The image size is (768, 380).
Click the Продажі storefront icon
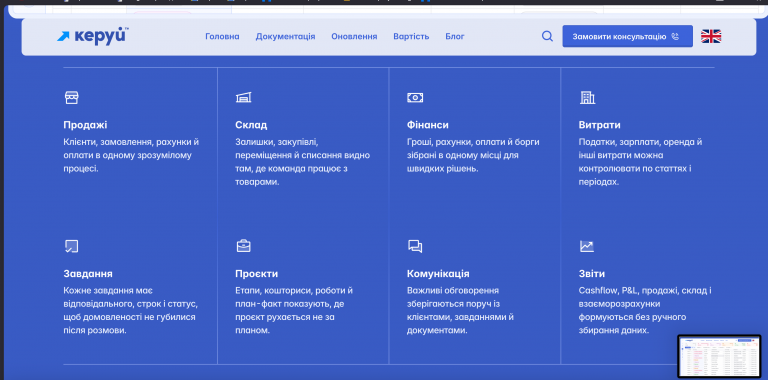tap(72, 97)
